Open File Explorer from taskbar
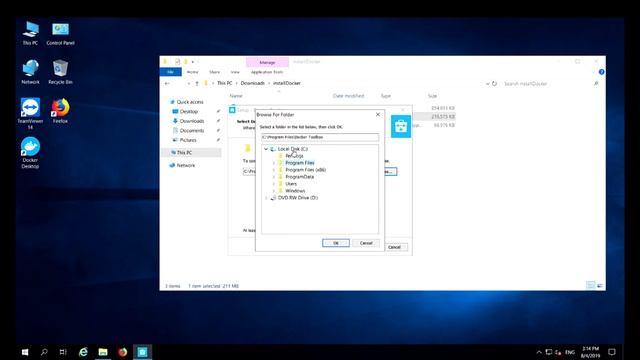The image size is (640, 360). pyautogui.click(x=103, y=352)
